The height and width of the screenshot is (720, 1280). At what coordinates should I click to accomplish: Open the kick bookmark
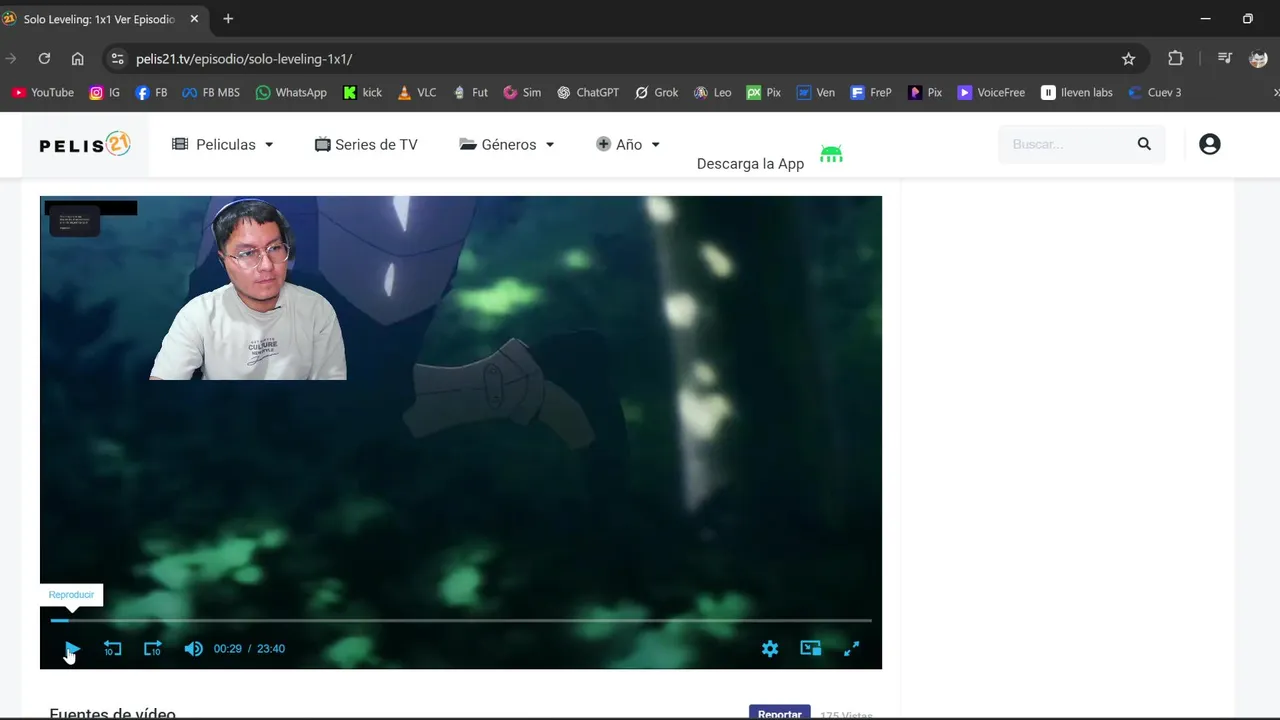[x=362, y=92]
